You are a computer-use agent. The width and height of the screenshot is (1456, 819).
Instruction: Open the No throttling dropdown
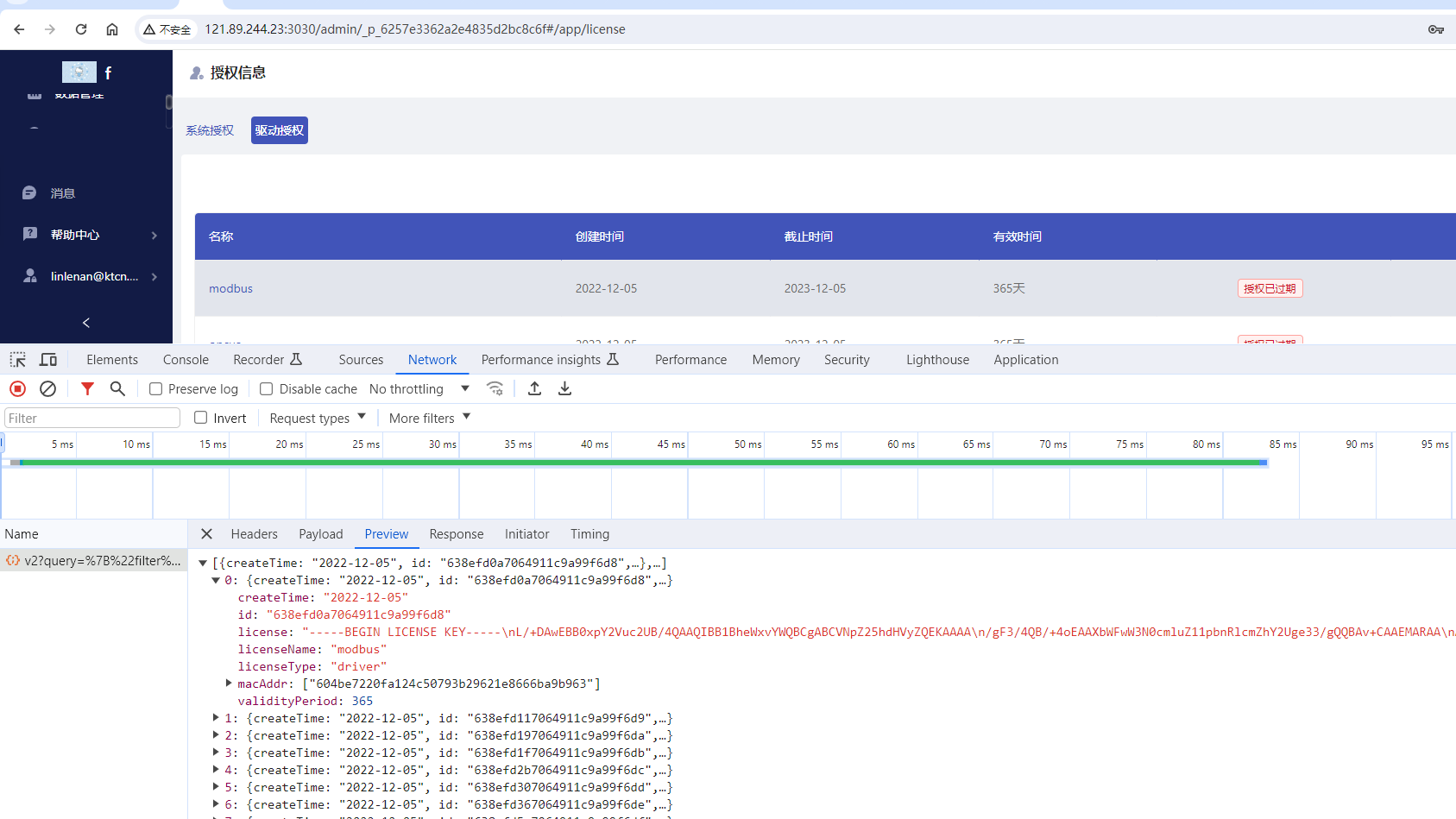point(419,389)
